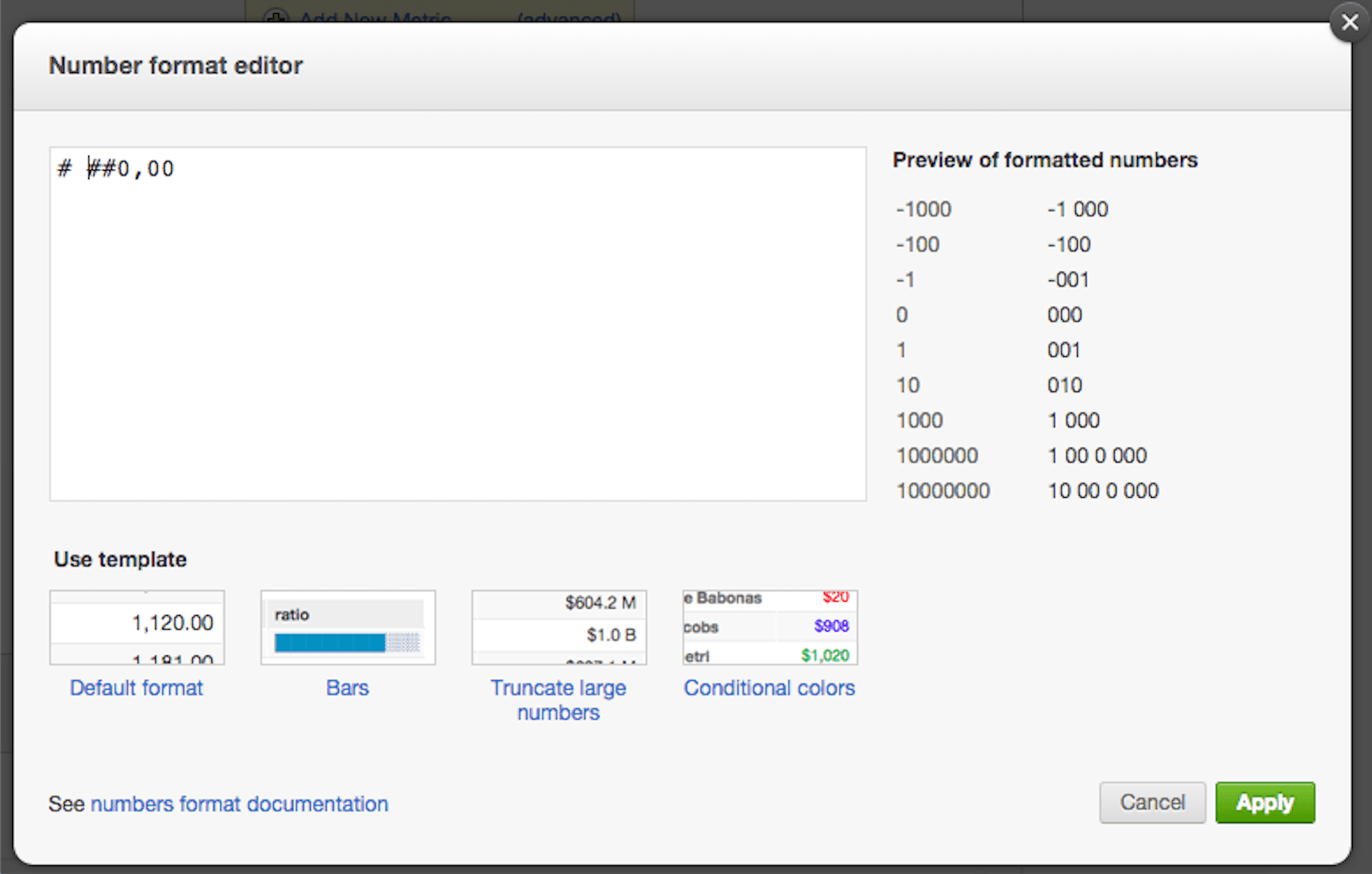
Task: Click inside the number format text area
Action: pos(458,335)
